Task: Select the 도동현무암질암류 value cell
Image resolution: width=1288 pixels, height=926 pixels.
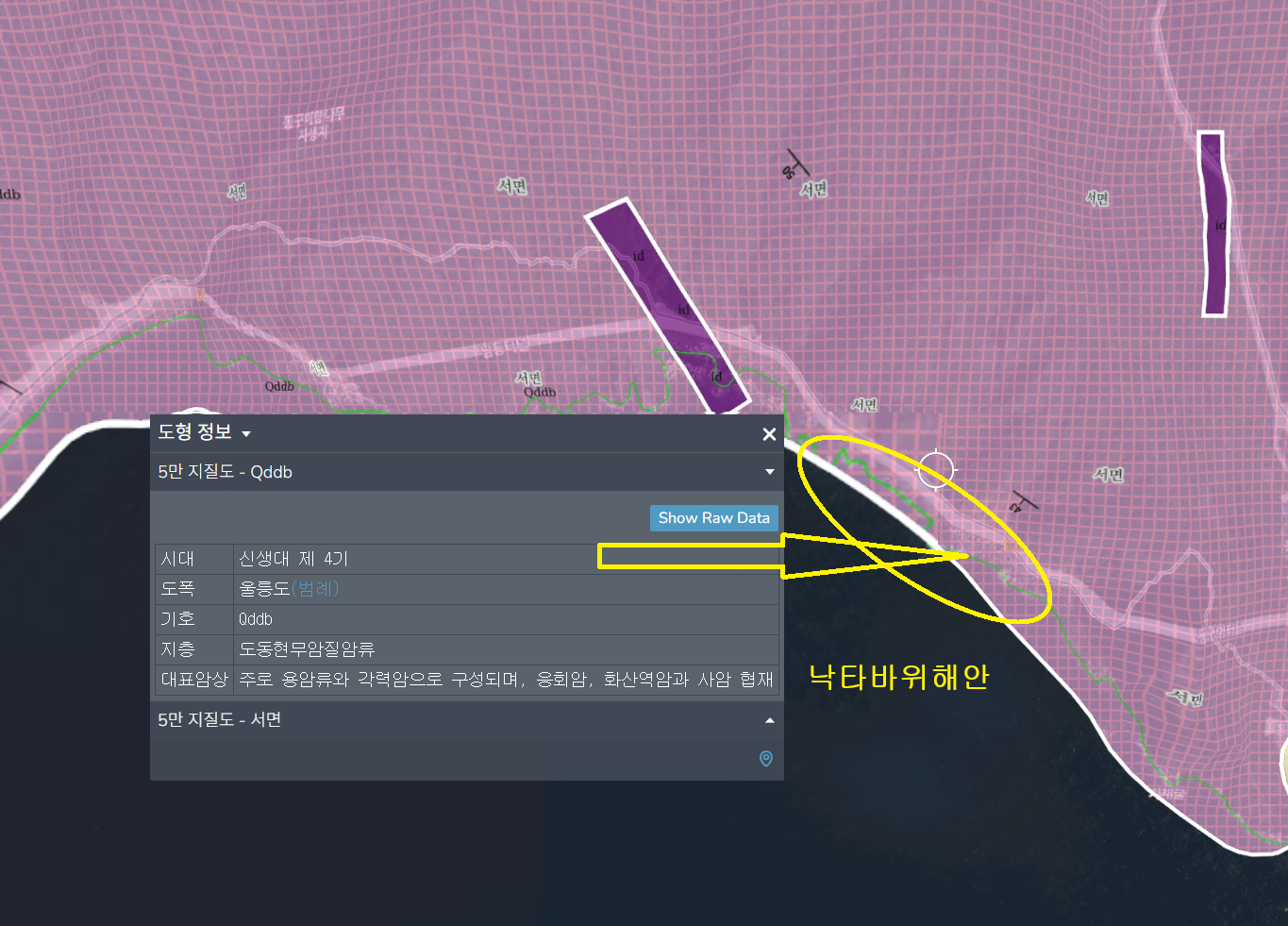Action: tap(506, 649)
